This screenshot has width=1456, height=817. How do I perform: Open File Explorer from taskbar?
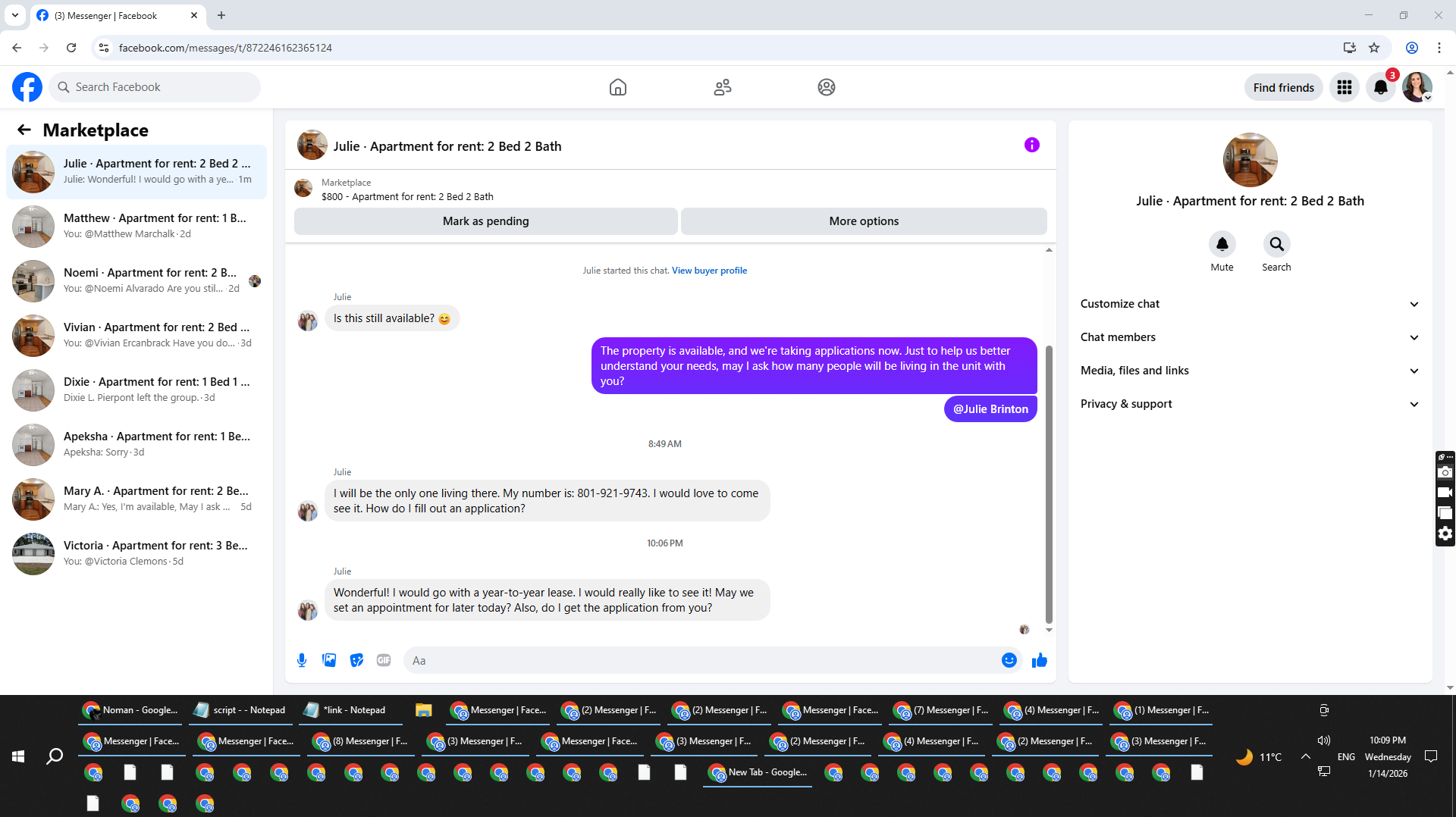point(423,710)
